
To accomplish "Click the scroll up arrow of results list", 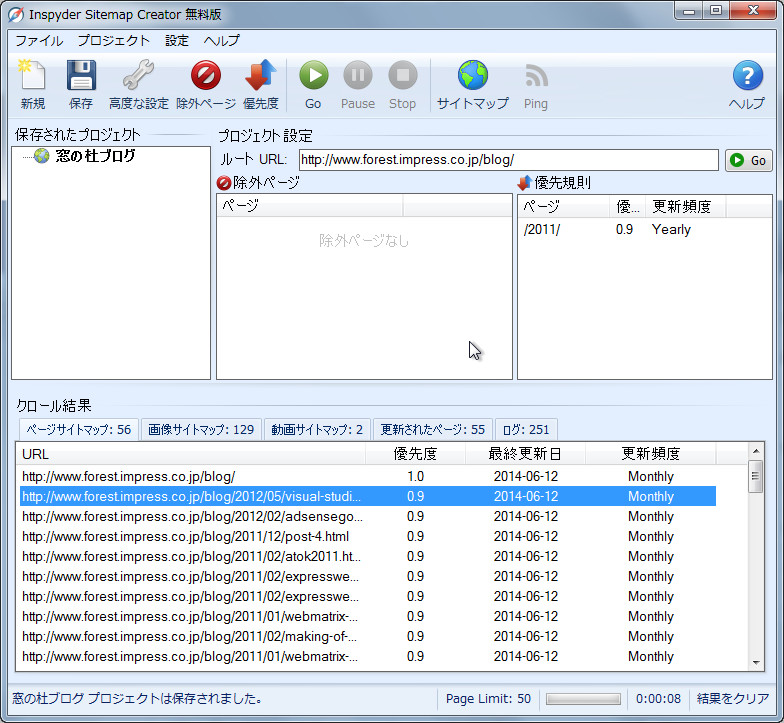I will 756,451.
